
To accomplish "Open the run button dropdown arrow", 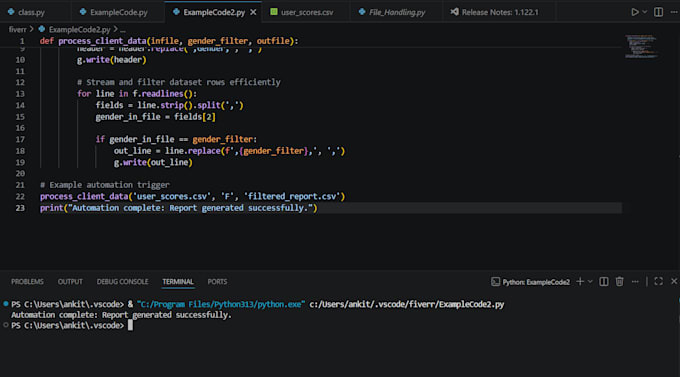I will [x=644, y=12].
